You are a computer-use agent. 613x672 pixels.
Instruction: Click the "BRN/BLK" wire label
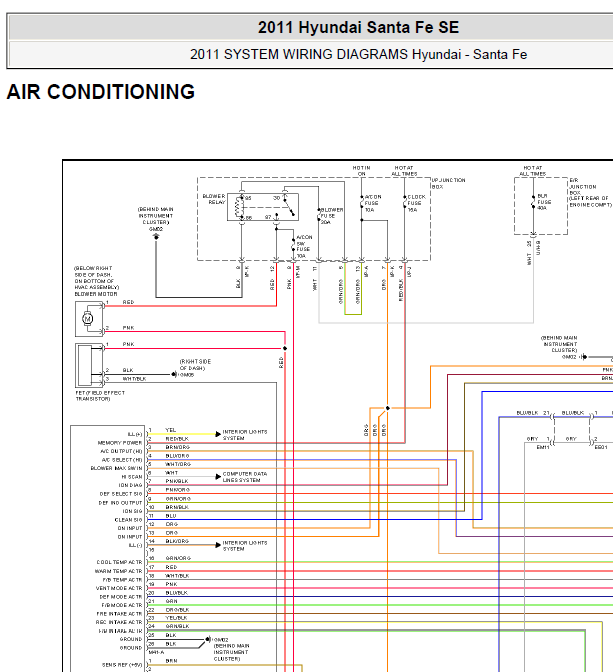177,507
